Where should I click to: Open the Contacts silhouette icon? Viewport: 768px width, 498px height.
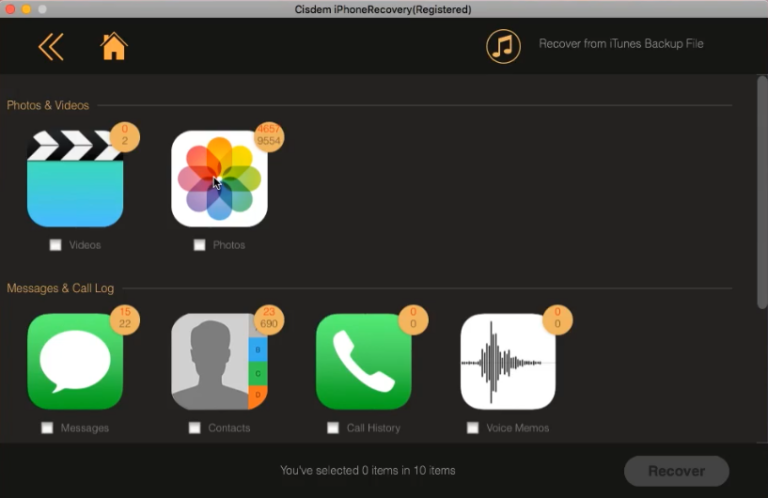click(x=219, y=361)
